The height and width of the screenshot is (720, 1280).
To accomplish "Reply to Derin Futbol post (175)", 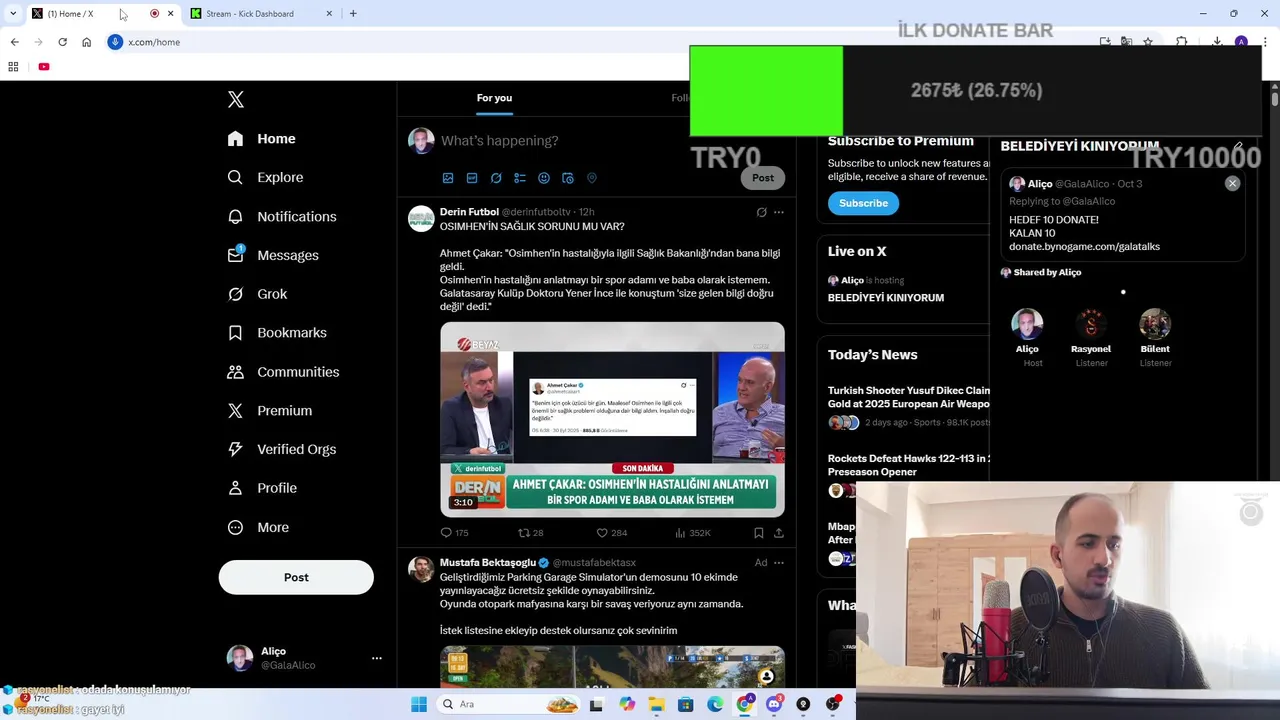I will point(455,533).
